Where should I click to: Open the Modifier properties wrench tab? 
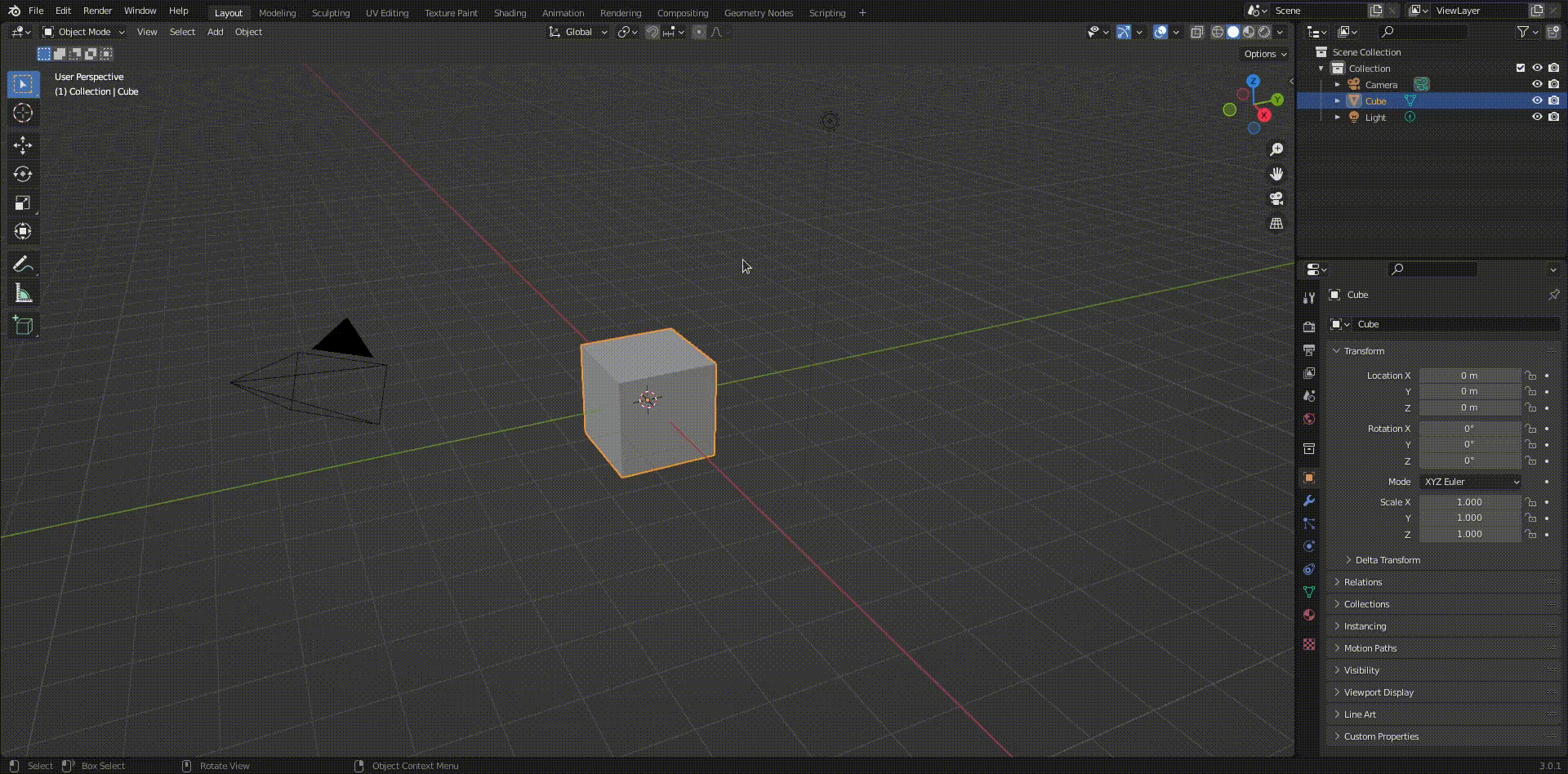tap(1309, 500)
